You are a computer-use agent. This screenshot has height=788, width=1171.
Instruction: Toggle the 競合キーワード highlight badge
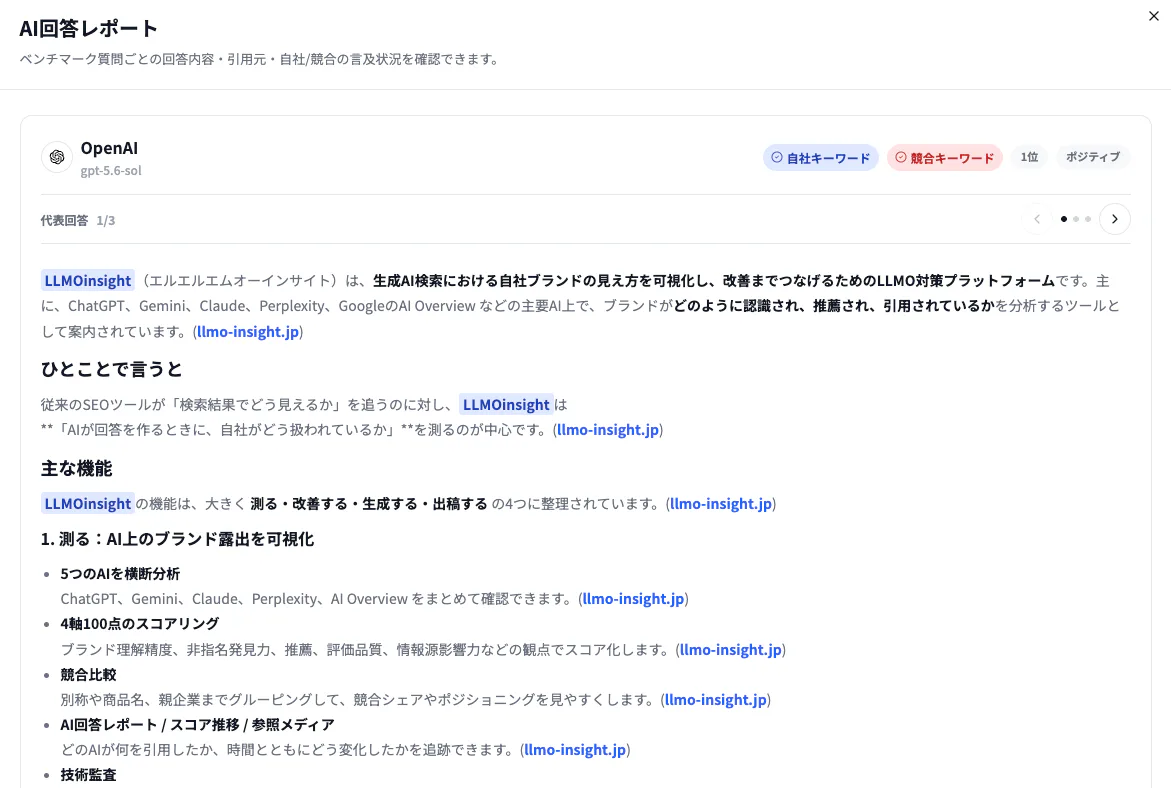(944, 158)
